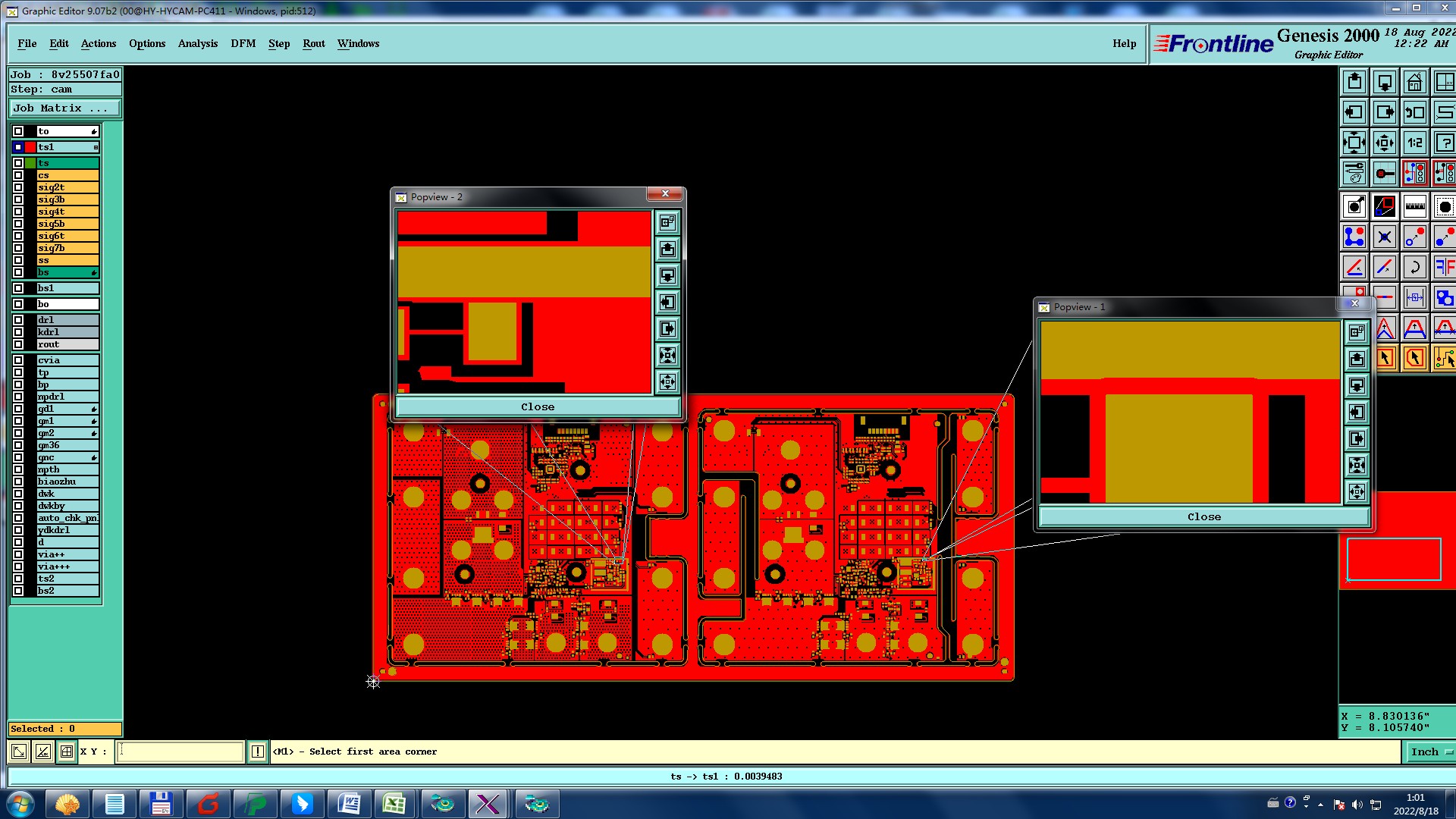The height and width of the screenshot is (819, 1456).
Task: Click the undo zoom icon
Action: [1414, 112]
